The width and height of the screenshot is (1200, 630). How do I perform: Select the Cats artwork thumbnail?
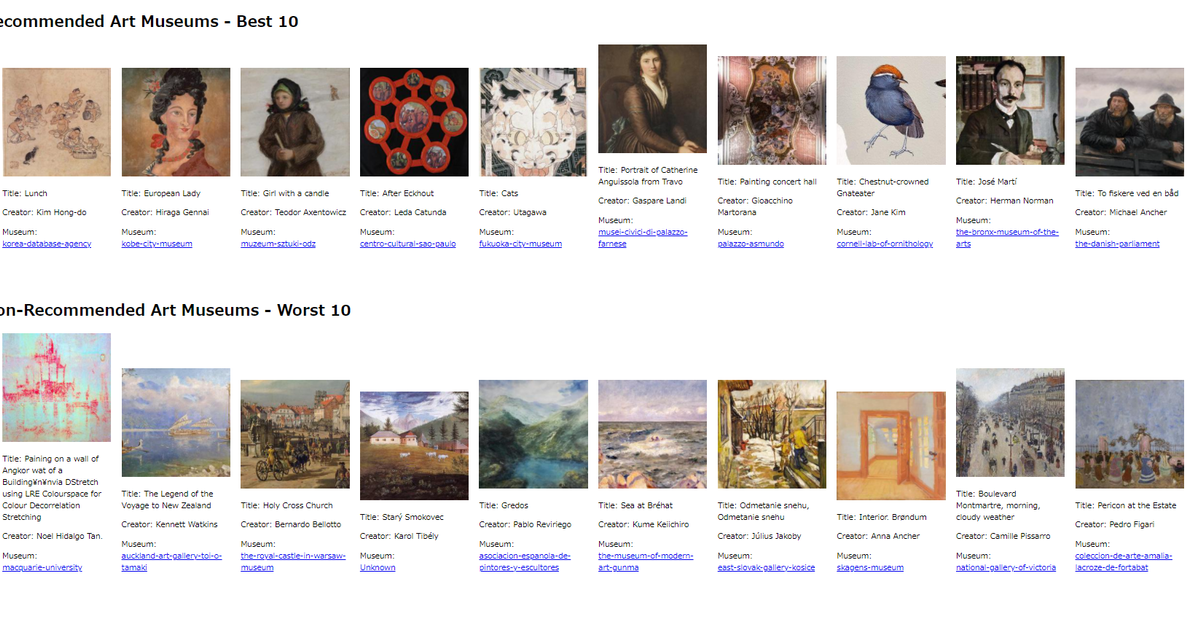(x=534, y=122)
